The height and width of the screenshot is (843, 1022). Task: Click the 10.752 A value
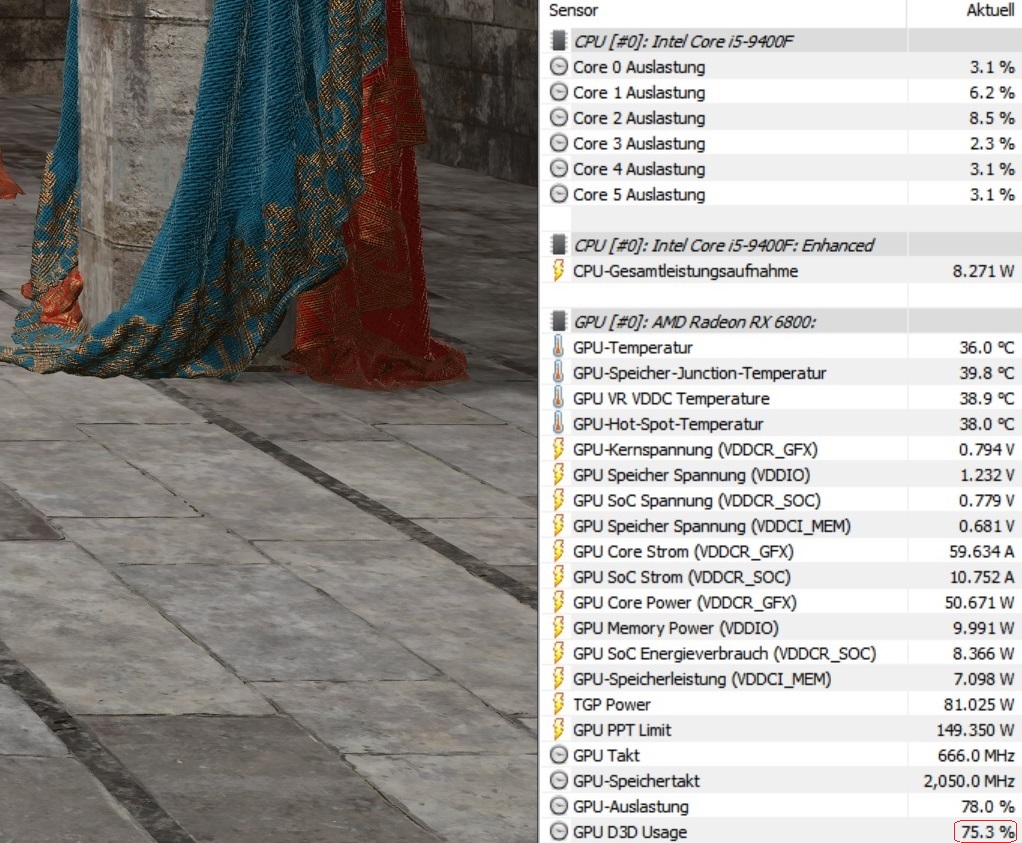pyautogui.click(x=982, y=577)
